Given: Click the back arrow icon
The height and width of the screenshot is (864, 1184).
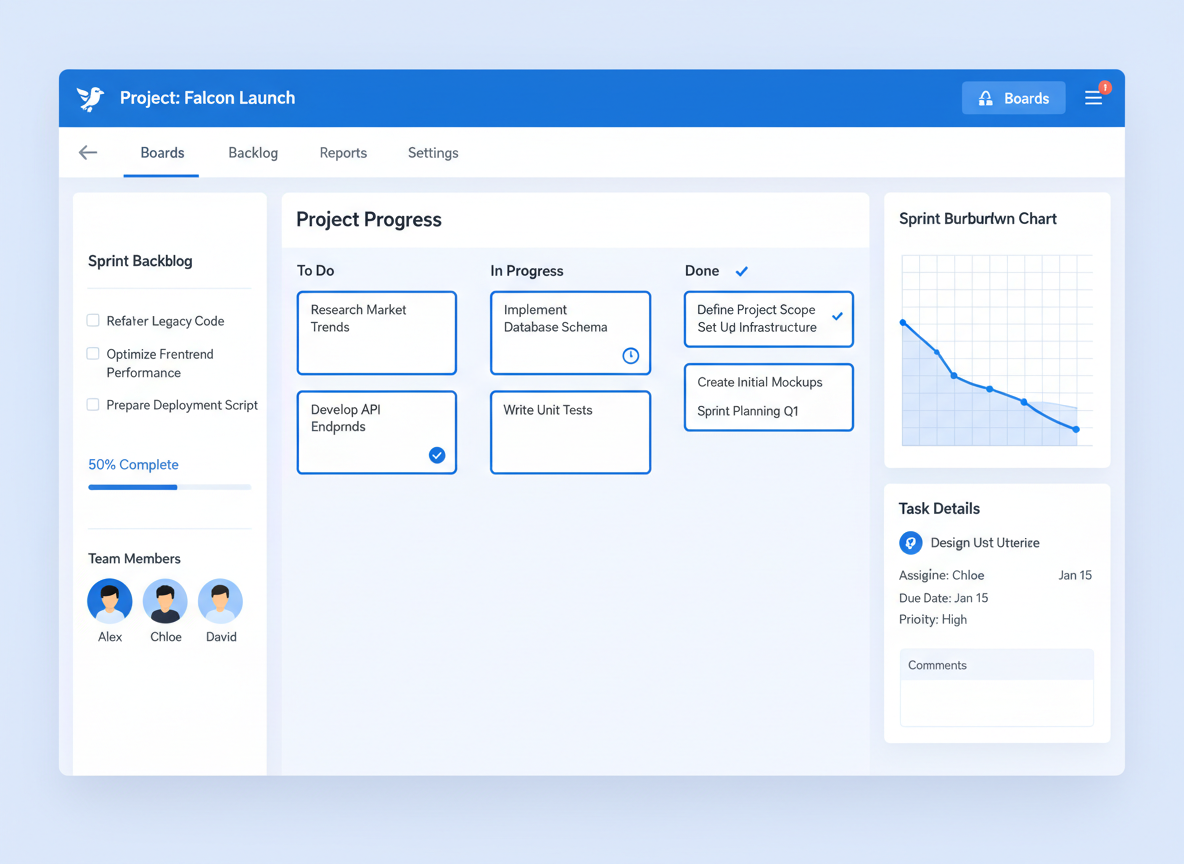Looking at the screenshot, I should [x=88, y=153].
